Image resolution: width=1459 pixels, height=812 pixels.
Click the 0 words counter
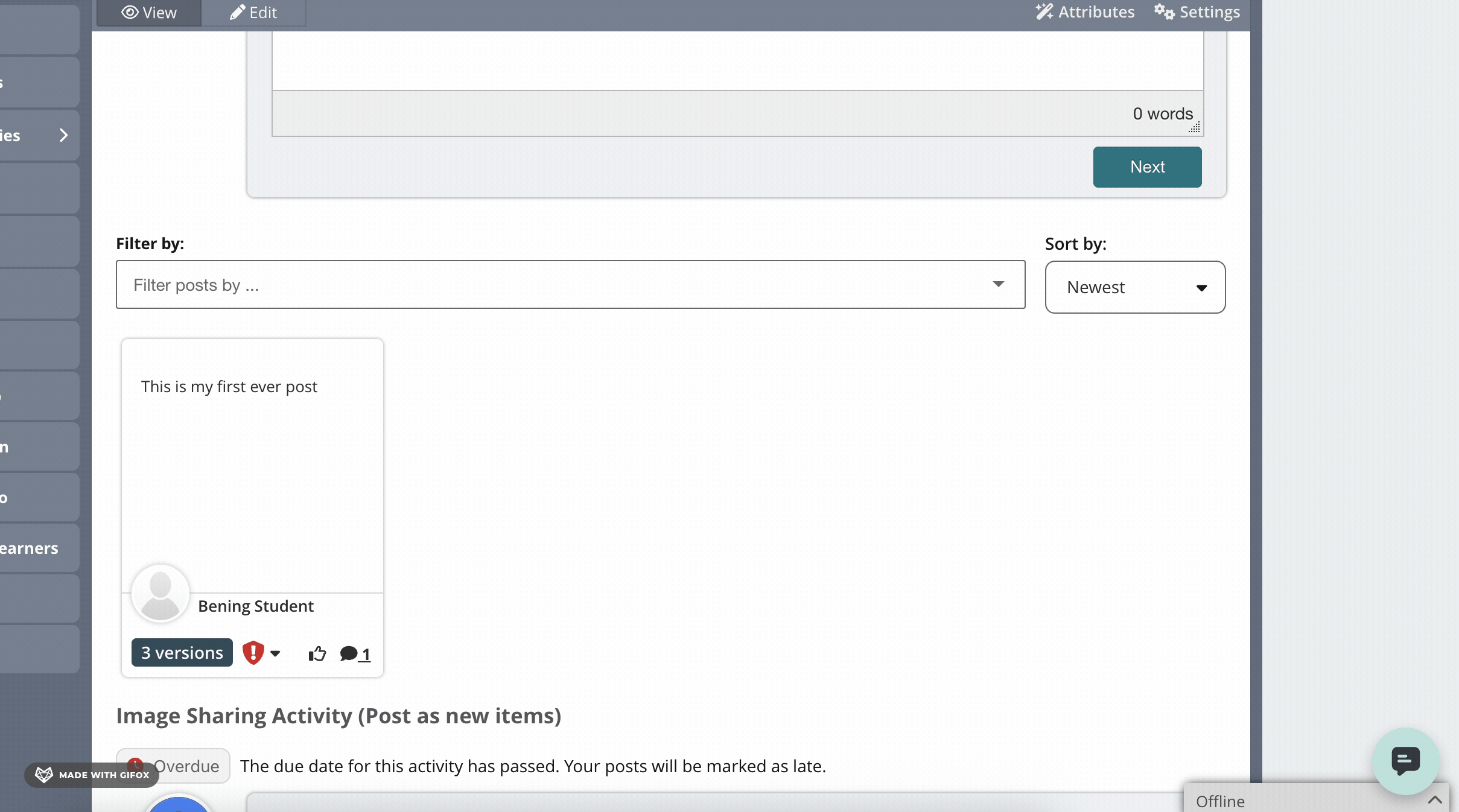click(x=1163, y=113)
